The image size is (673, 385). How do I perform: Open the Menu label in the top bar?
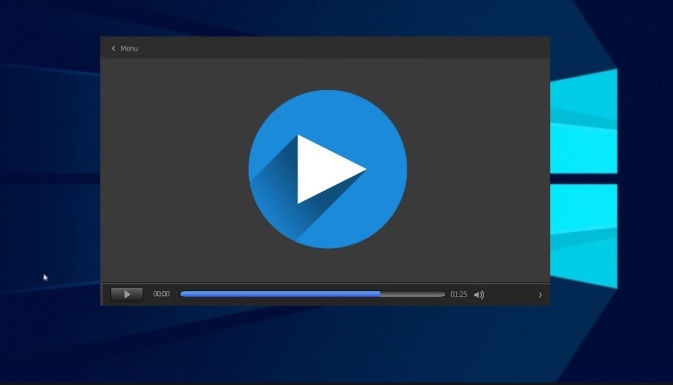(129, 49)
